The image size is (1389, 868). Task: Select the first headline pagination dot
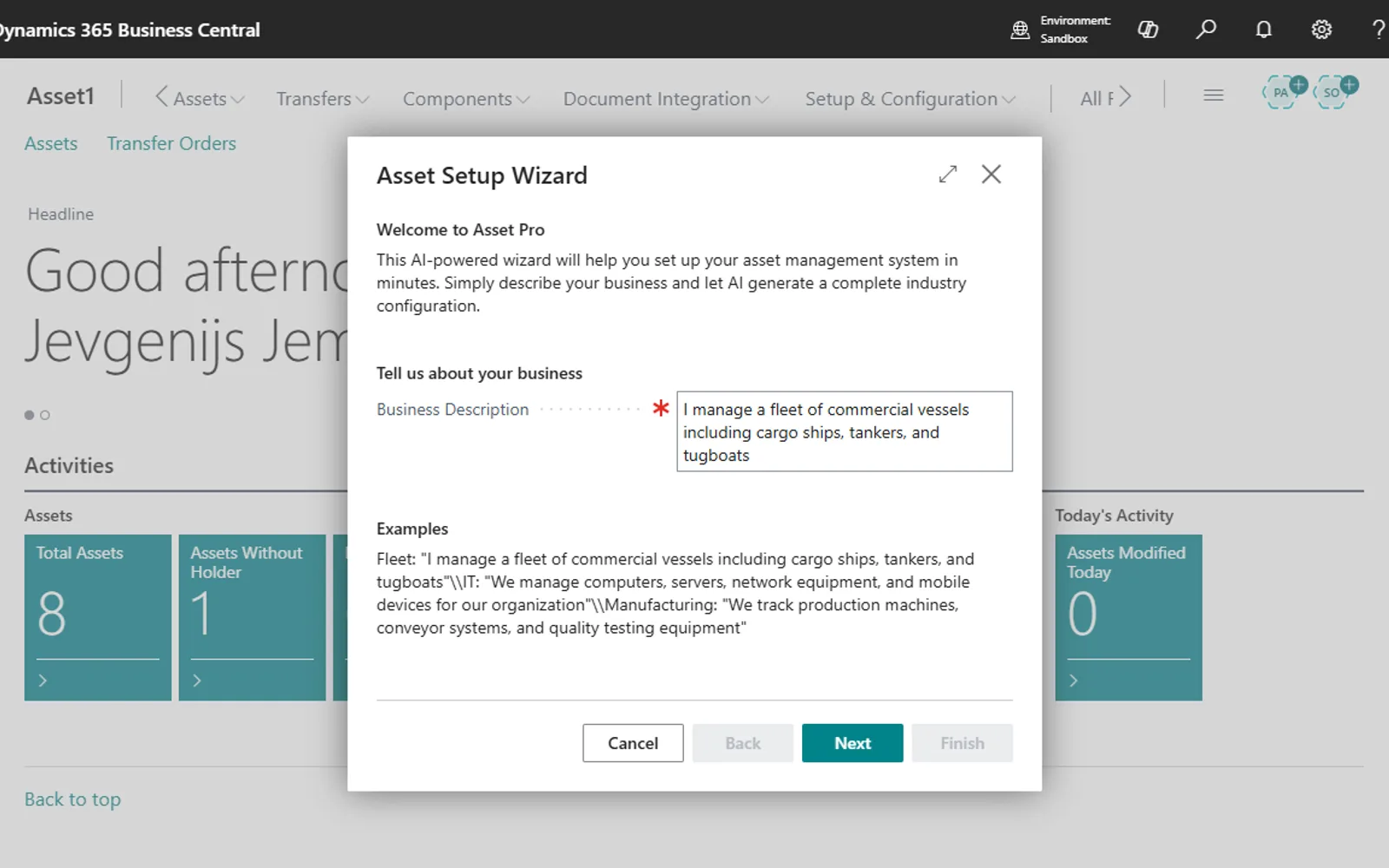[30, 415]
